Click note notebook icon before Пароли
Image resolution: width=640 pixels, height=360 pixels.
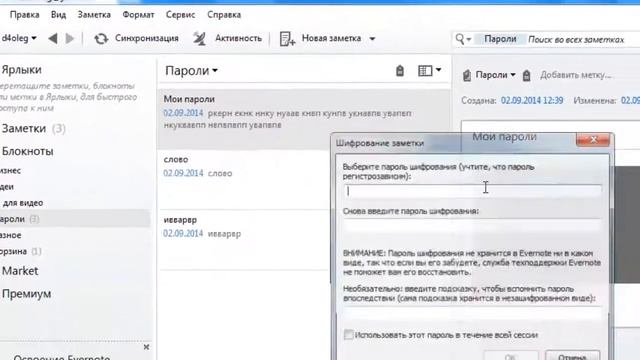467,75
